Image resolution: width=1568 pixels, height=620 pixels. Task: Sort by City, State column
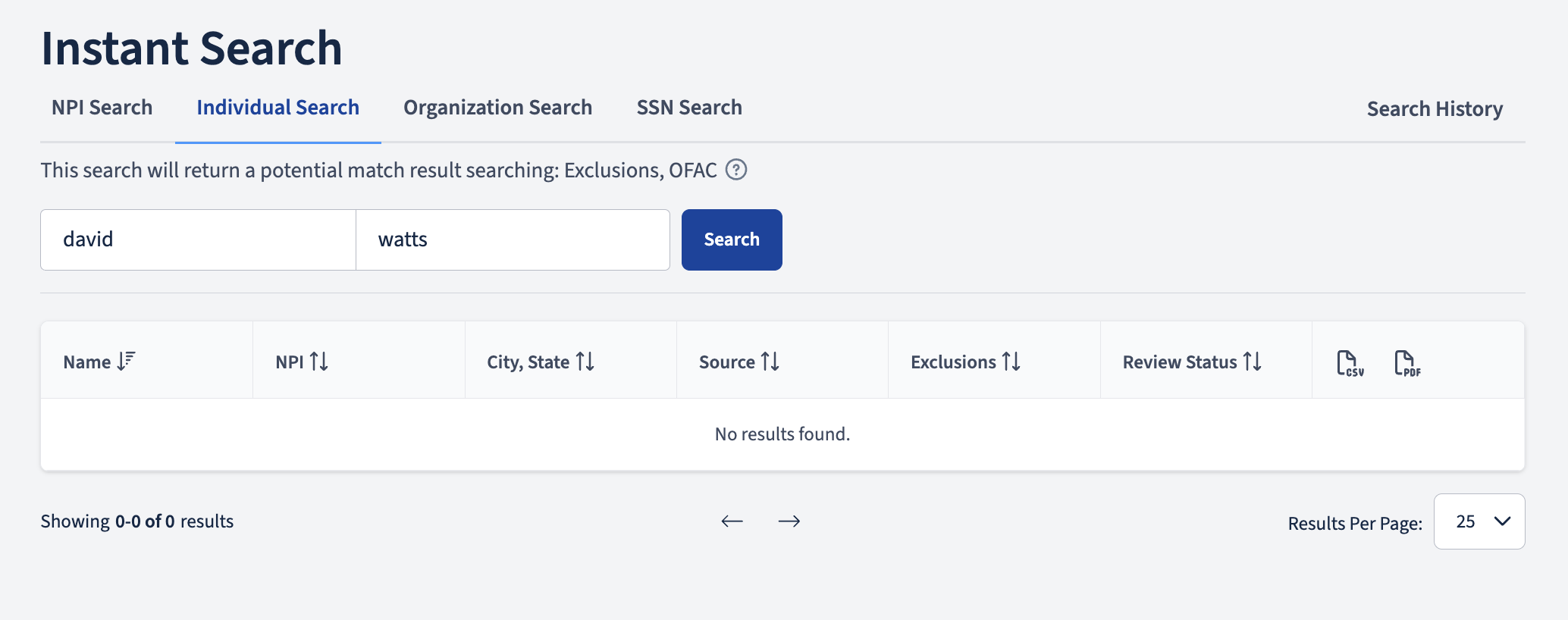point(541,362)
